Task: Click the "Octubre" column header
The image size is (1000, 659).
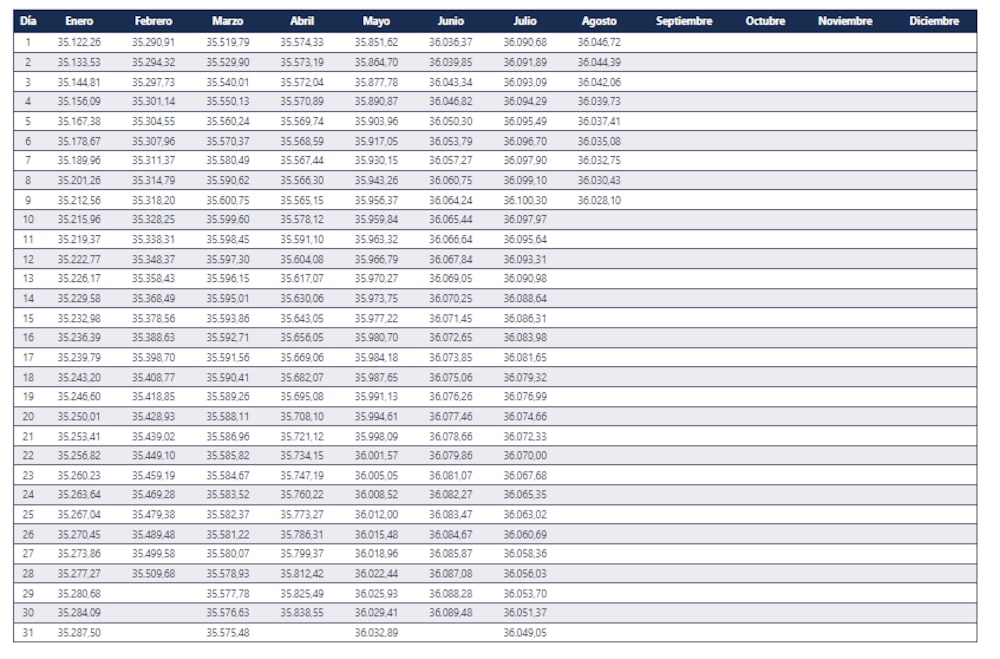Action: tap(765, 21)
